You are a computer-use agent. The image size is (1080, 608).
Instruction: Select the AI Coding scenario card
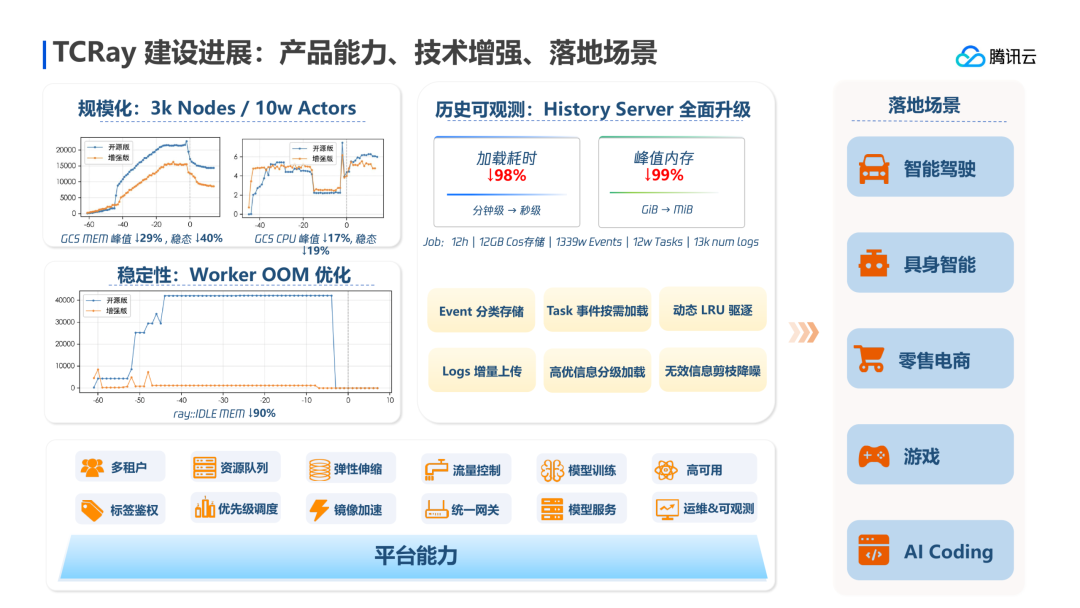(x=930, y=549)
